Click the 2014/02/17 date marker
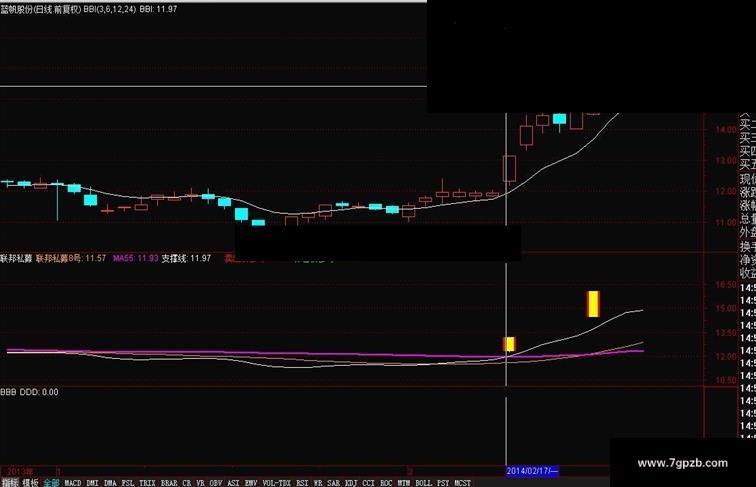Viewport: 756px width, 487px height. pos(532,471)
